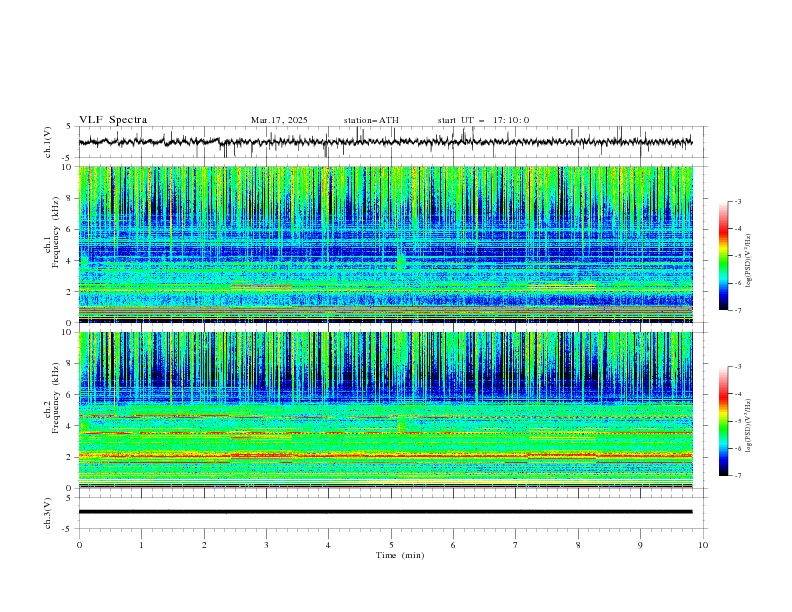Click the ch.1 voltage waveform trace
Viewport: 792px width, 612px height.
click(385, 142)
